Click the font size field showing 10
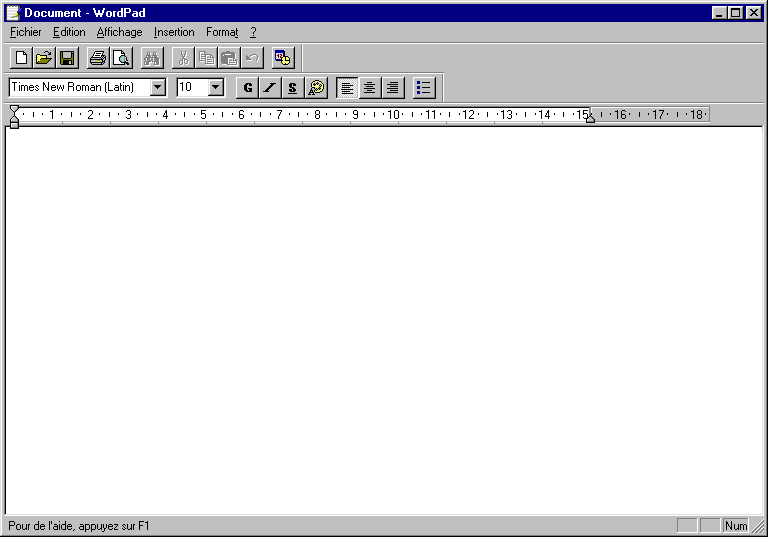Image resolution: width=768 pixels, height=537 pixels. click(x=192, y=87)
